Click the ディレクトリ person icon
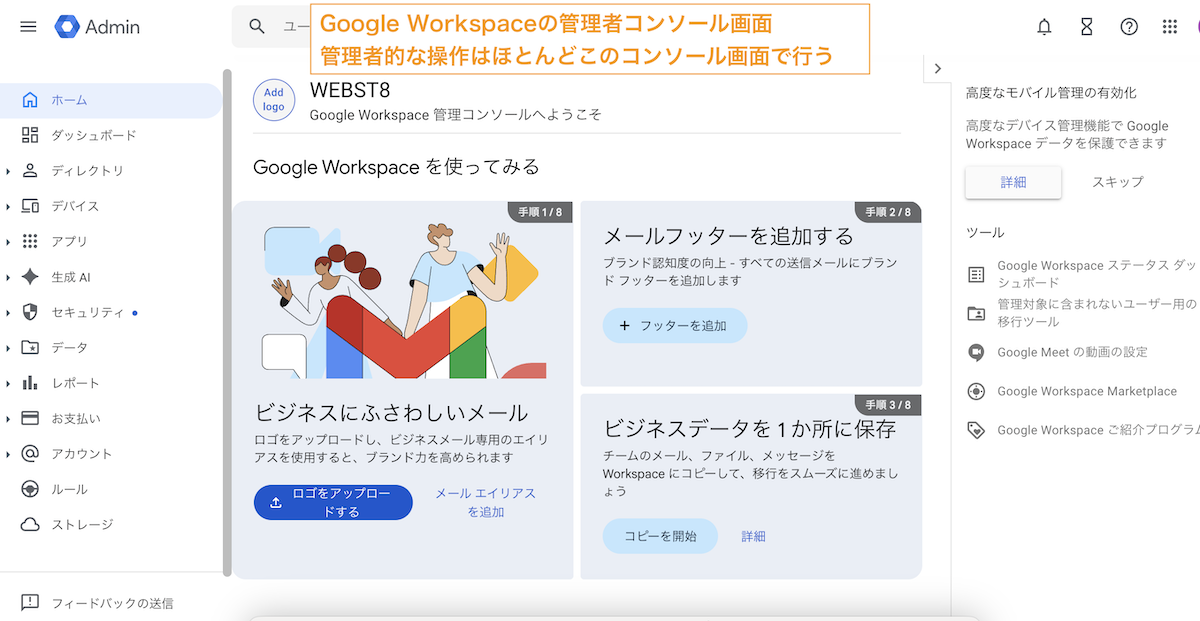Screen dimensions: 1200x621 [x=30, y=171]
